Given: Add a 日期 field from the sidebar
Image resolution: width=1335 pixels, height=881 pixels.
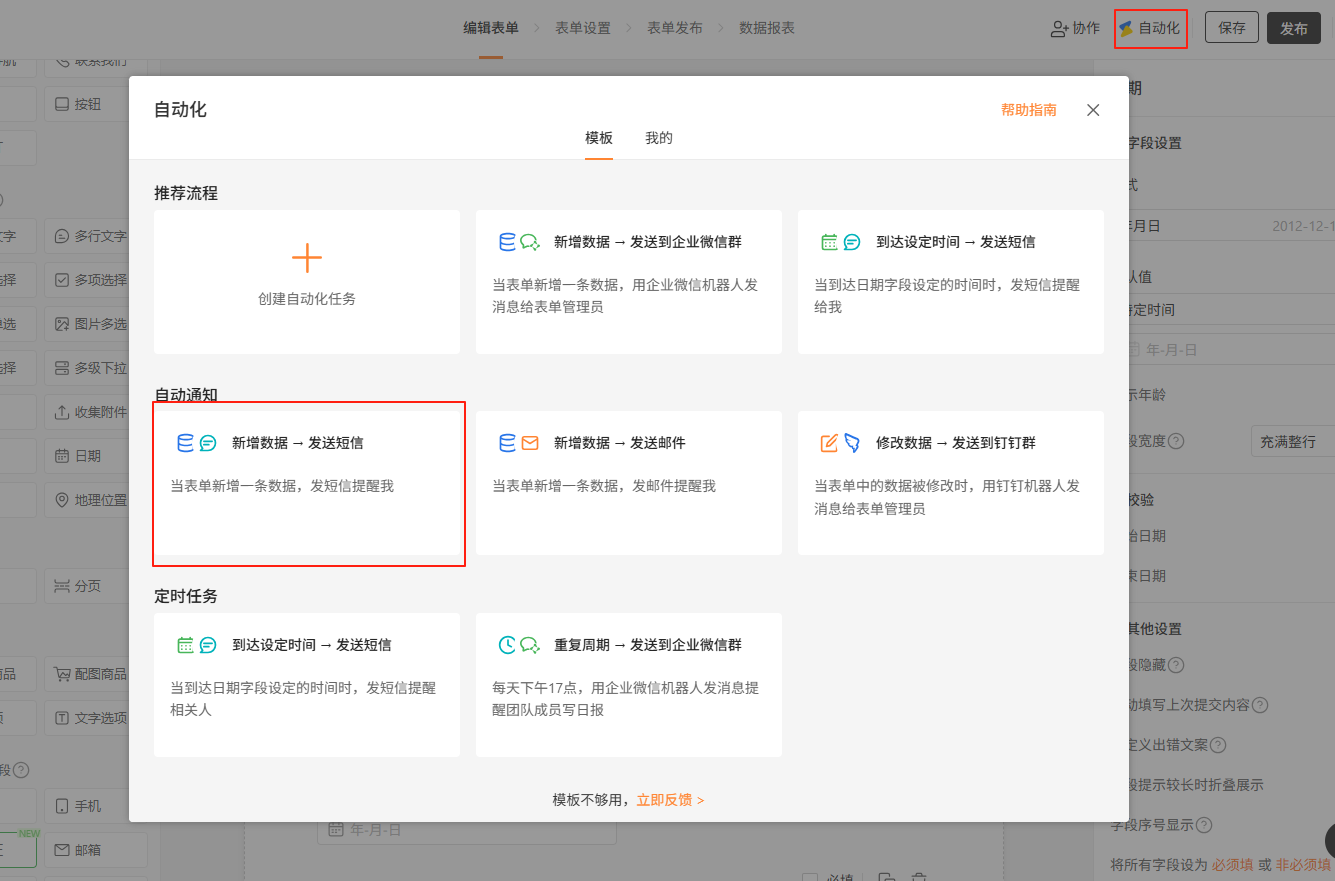Looking at the screenshot, I should [88, 456].
